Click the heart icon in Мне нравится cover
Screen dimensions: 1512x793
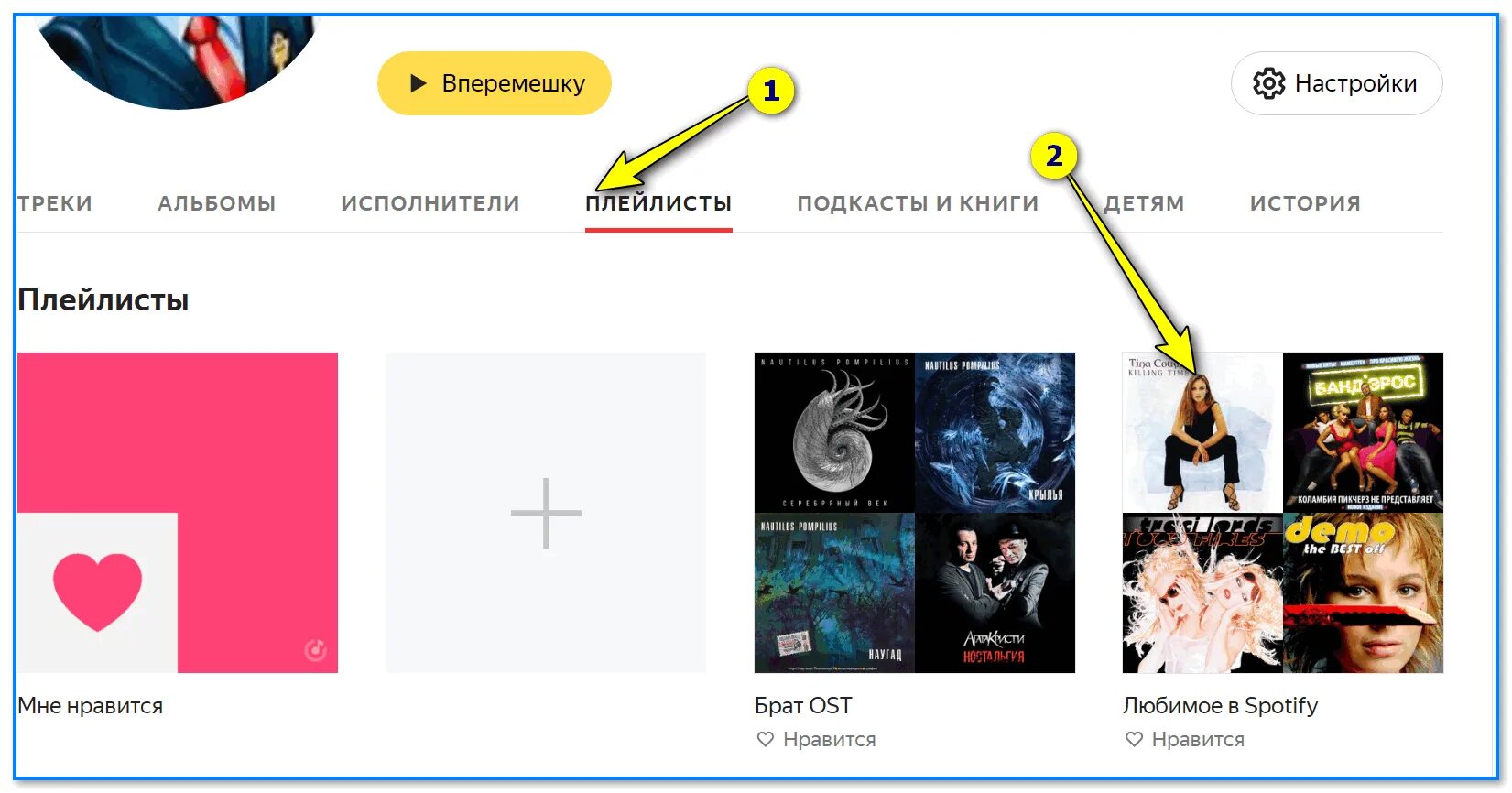97,592
